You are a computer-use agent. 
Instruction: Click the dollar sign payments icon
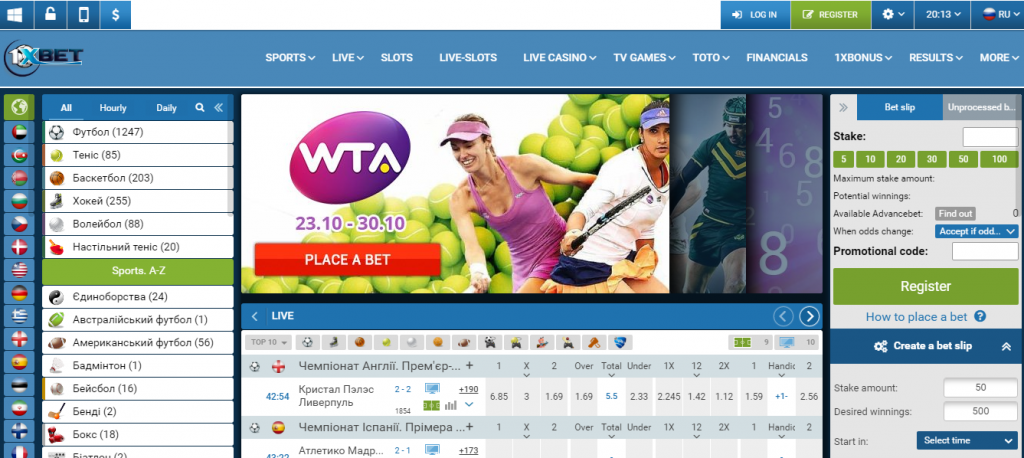click(x=115, y=15)
